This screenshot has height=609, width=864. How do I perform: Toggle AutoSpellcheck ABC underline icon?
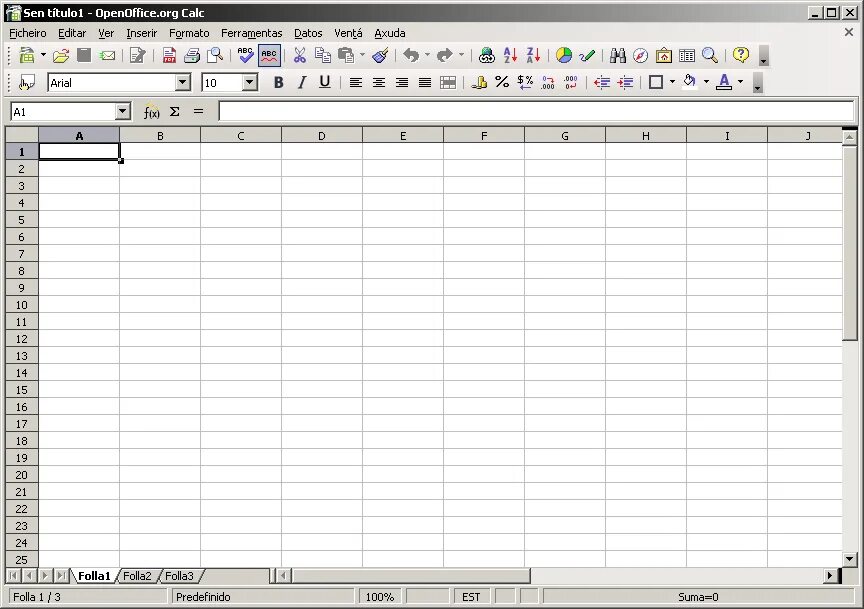click(269, 55)
